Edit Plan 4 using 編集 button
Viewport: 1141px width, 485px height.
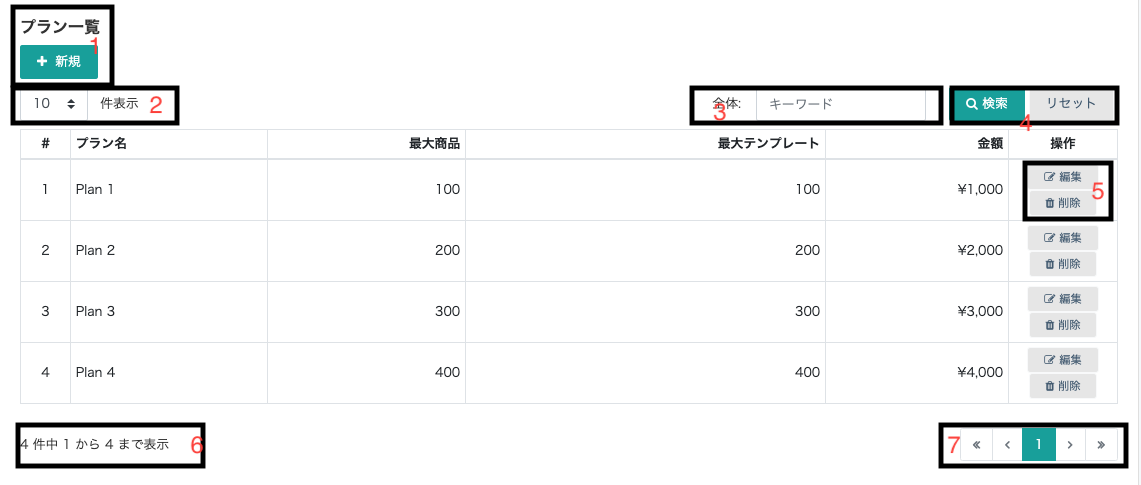pos(1062,360)
